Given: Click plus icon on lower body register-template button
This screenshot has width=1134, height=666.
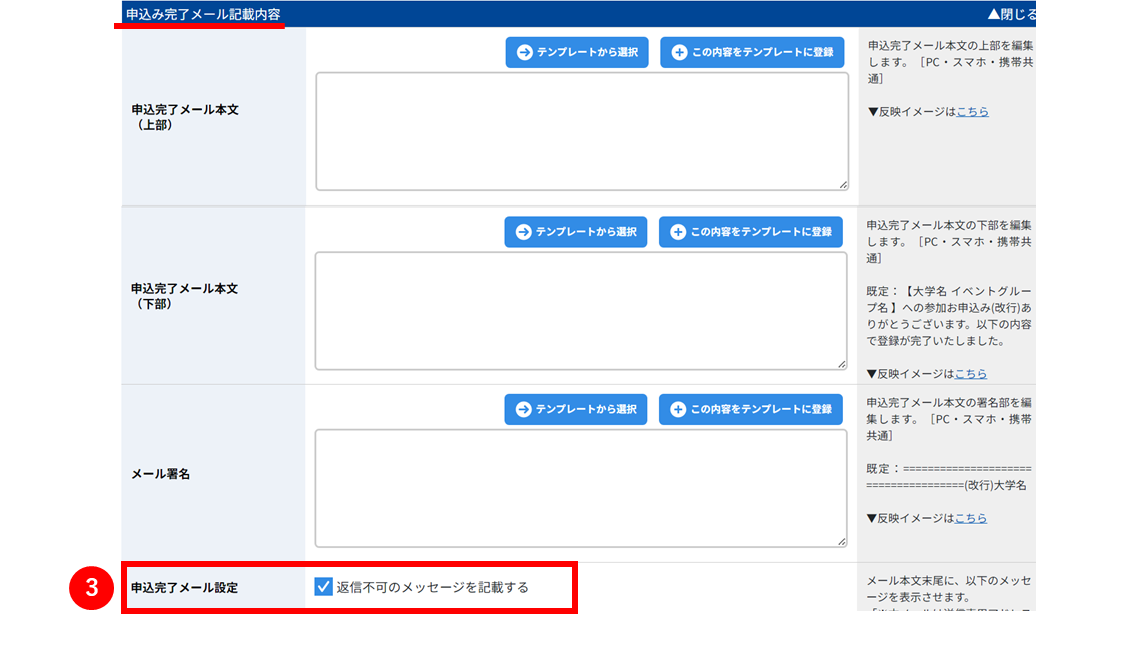Looking at the screenshot, I should click(x=678, y=231).
